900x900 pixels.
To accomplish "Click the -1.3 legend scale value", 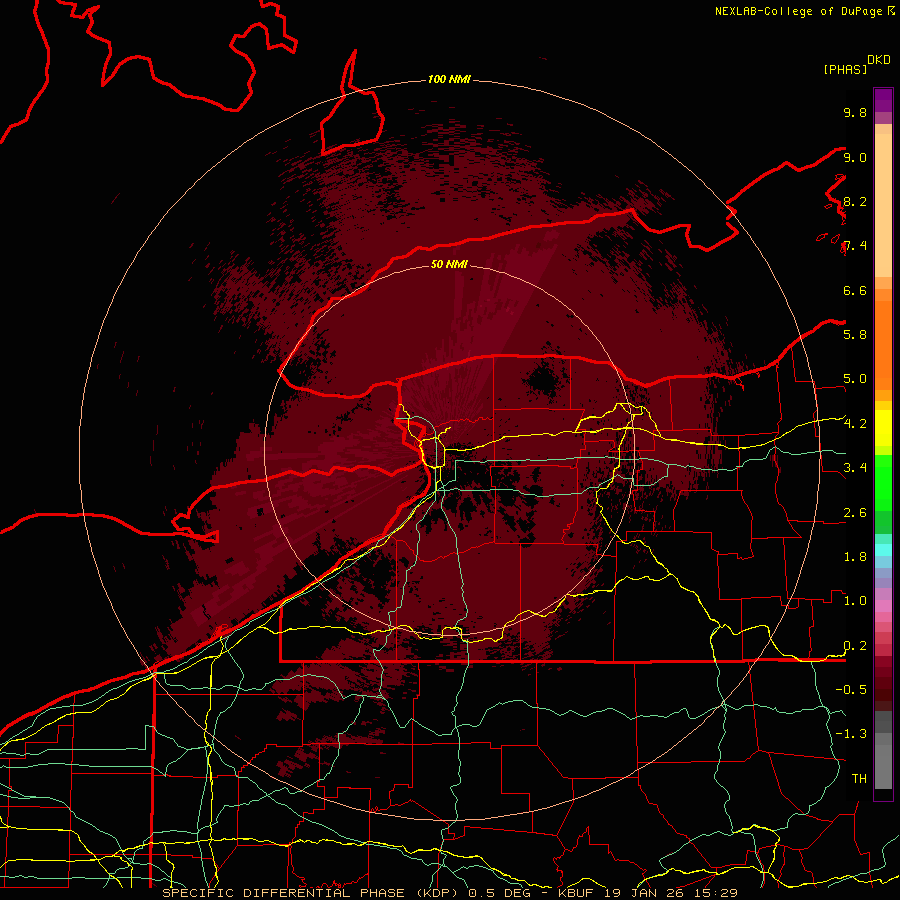I will [851, 734].
